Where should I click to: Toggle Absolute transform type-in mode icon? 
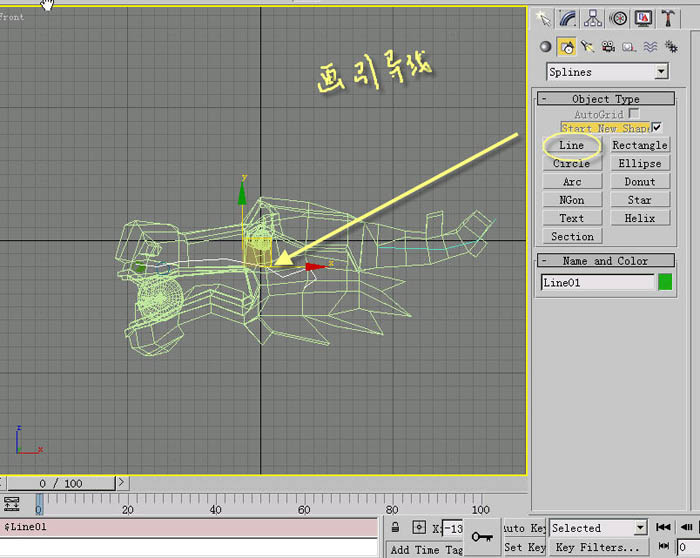click(419, 527)
